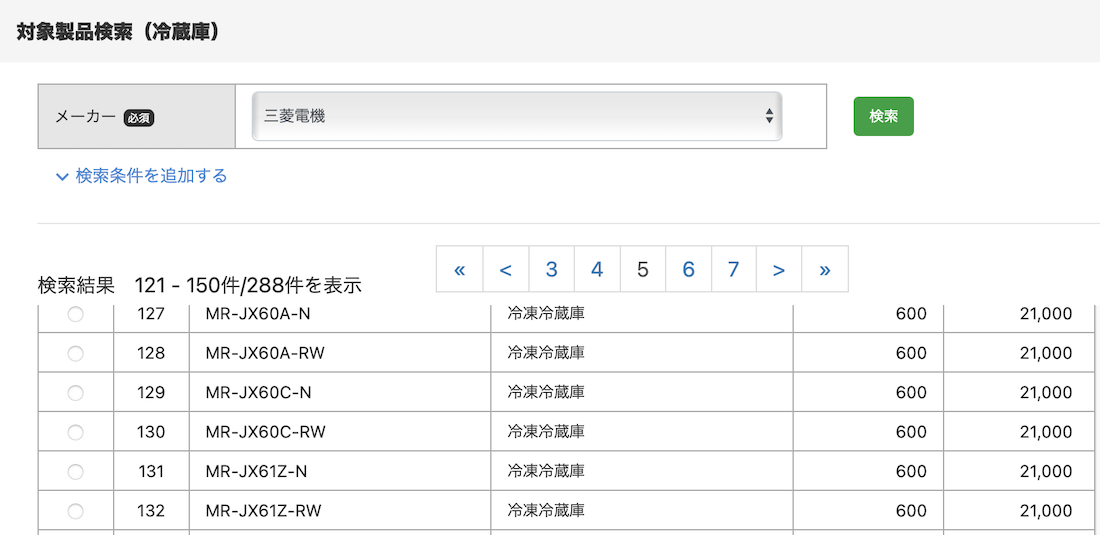Click model name MR-JX60C-N

point(259,393)
